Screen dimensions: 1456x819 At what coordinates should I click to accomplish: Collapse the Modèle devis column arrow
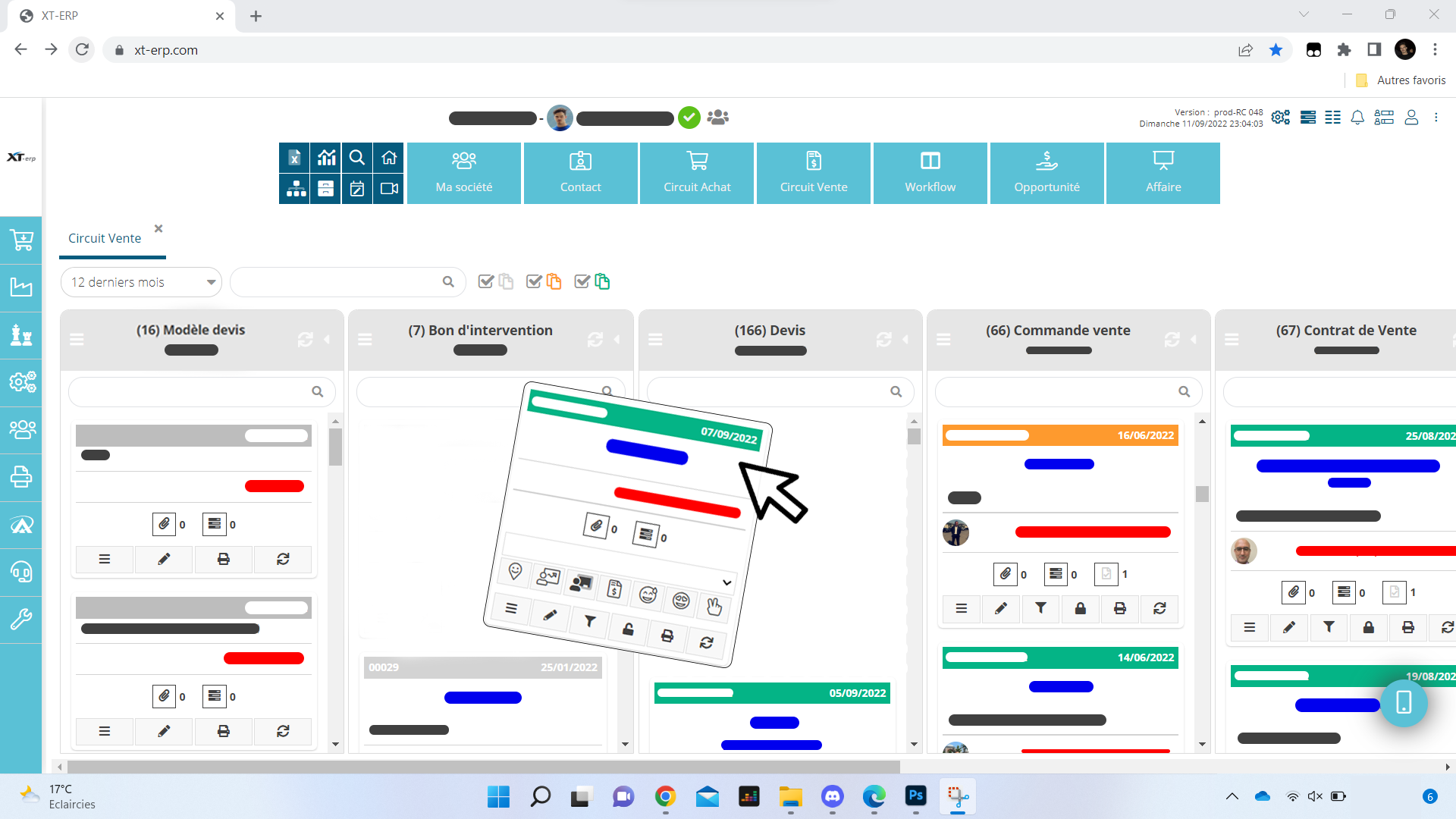(328, 340)
